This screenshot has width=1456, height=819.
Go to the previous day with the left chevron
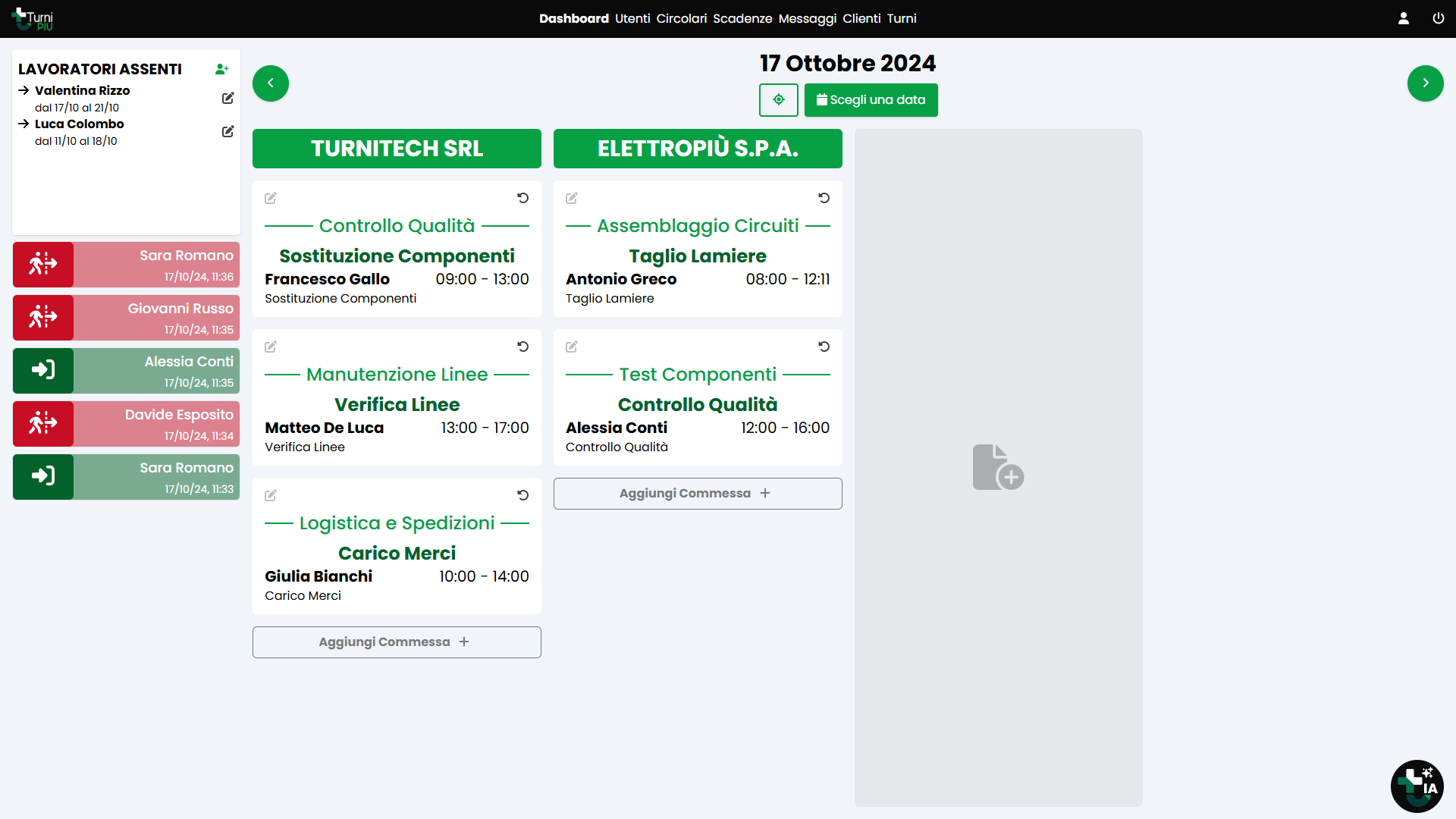click(x=270, y=83)
